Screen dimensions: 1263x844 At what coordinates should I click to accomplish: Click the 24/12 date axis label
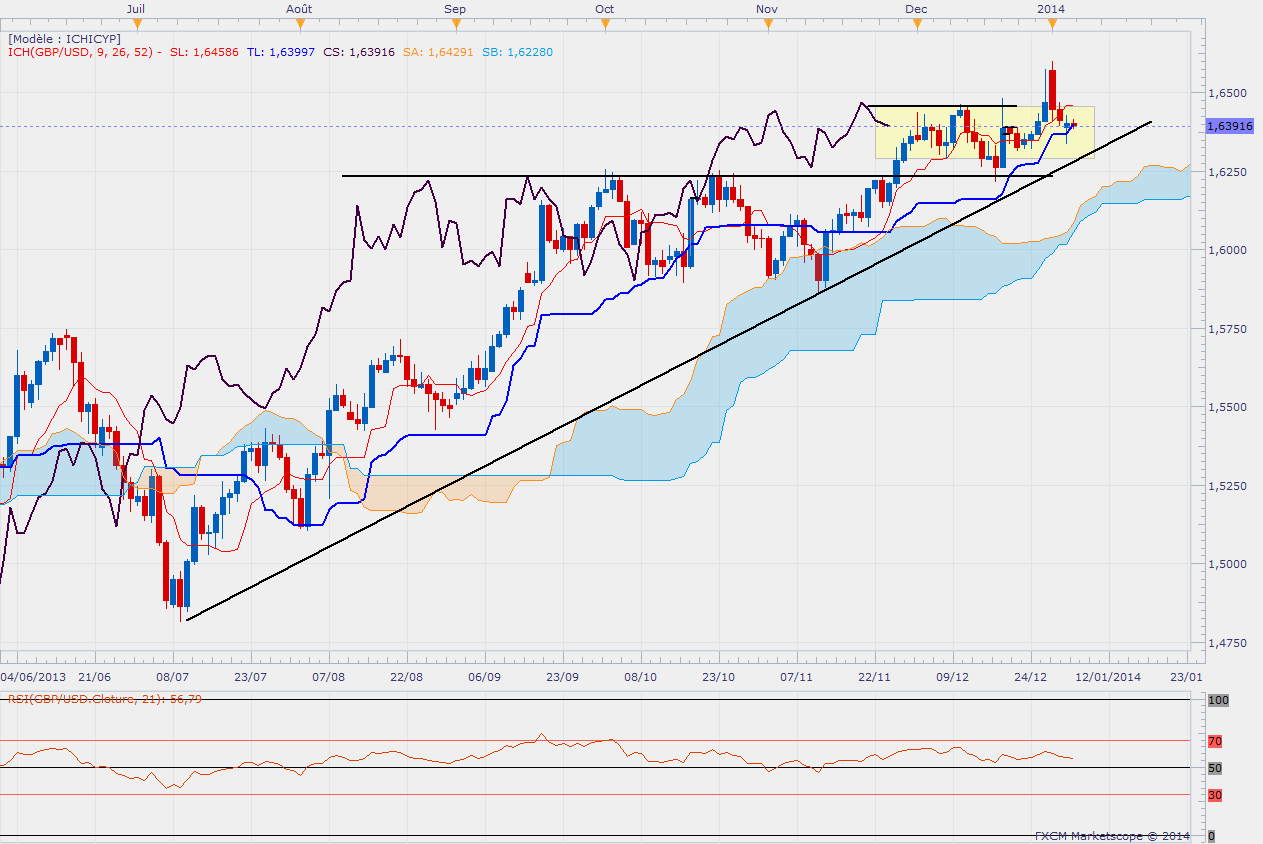coord(1030,677)
